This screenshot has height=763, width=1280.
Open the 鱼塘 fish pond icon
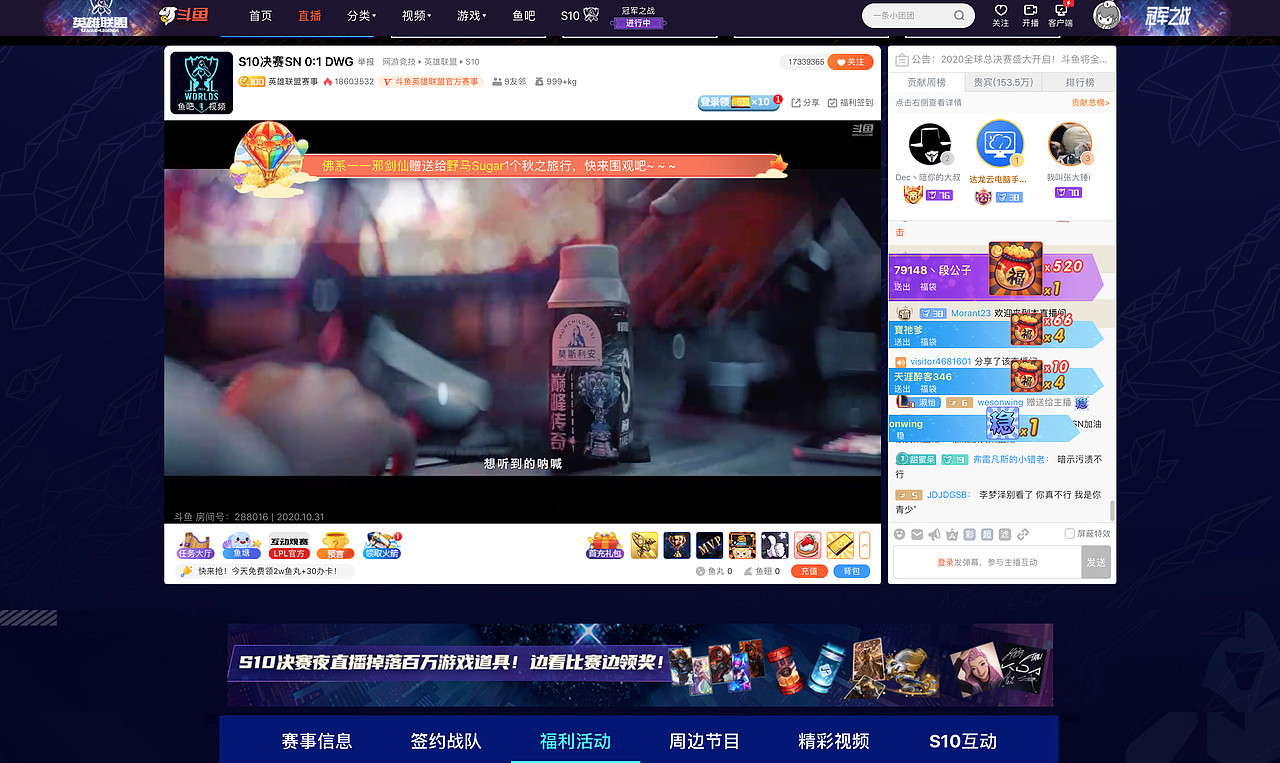(x=241, y=545)
